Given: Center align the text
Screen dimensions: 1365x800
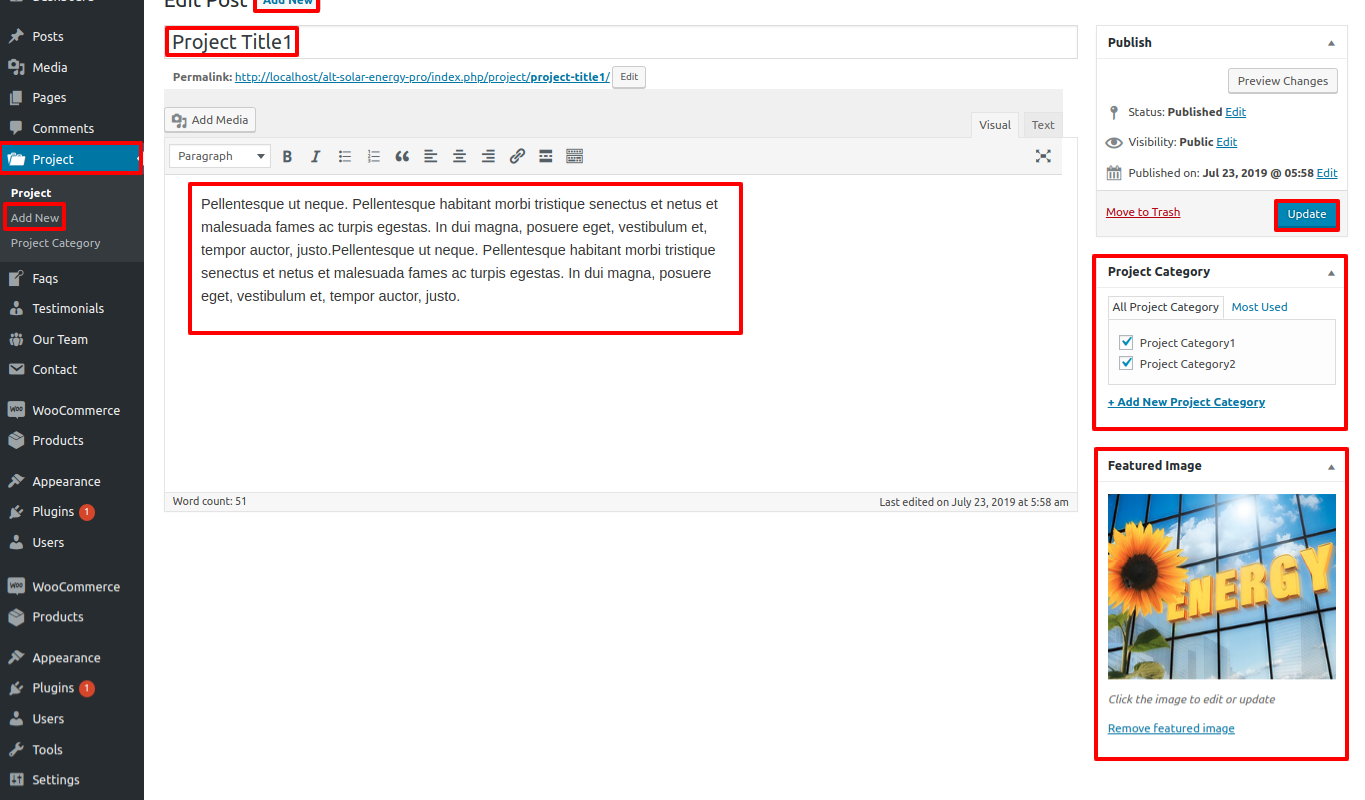Looking at the screenshot, I should (460, 156).
